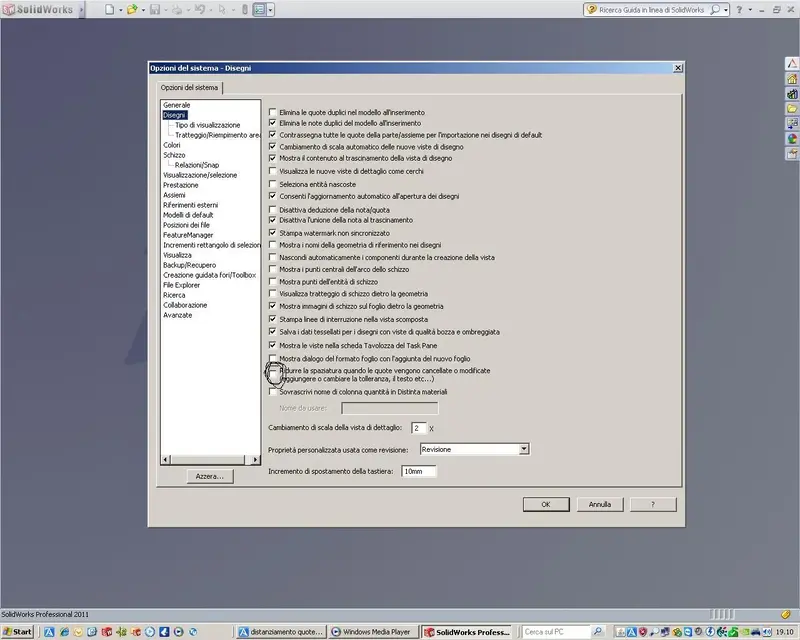
Task: Expand the New document dropdown arrow
Action: tap(120, 10)
